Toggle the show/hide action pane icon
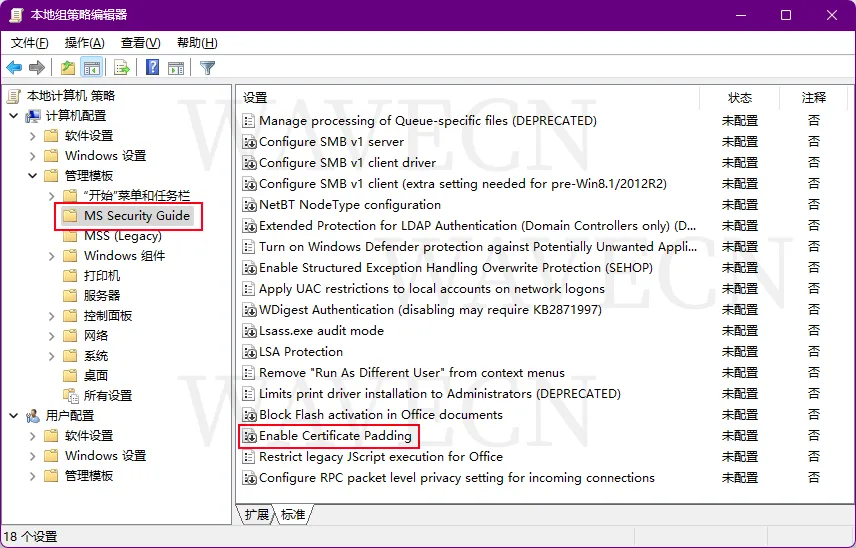This screenshot has height=548, width=856. 176,68
